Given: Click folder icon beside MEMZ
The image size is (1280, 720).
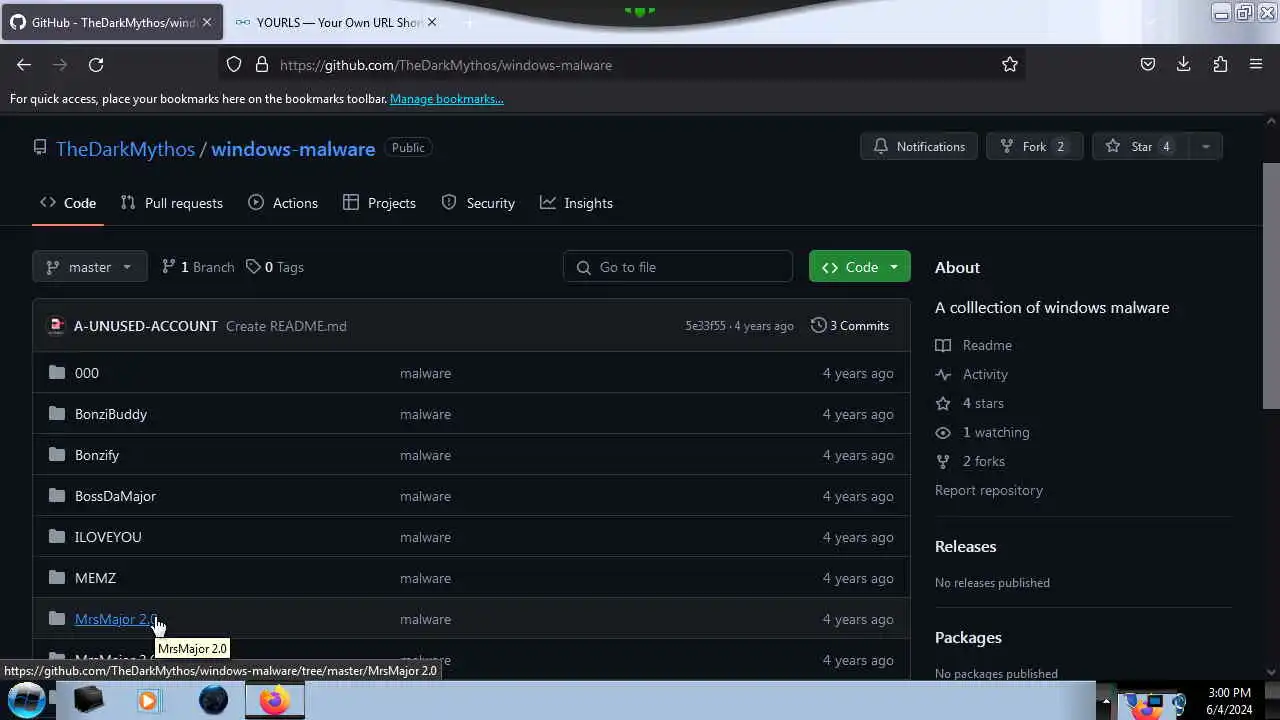Looking at the screenshot, I should tap(57, 578).
